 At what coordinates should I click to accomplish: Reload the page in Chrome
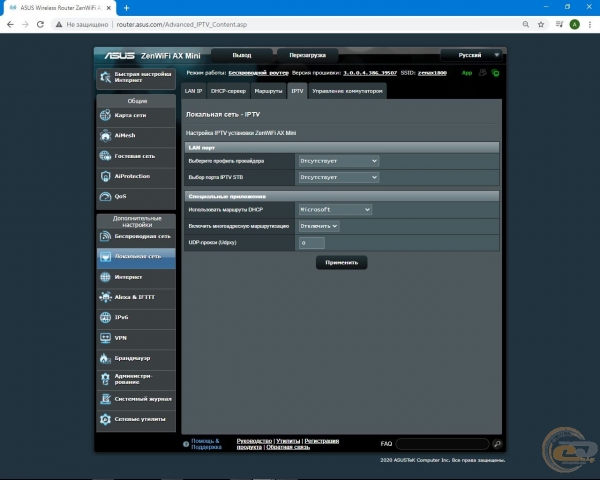click(x=40, y=24)
